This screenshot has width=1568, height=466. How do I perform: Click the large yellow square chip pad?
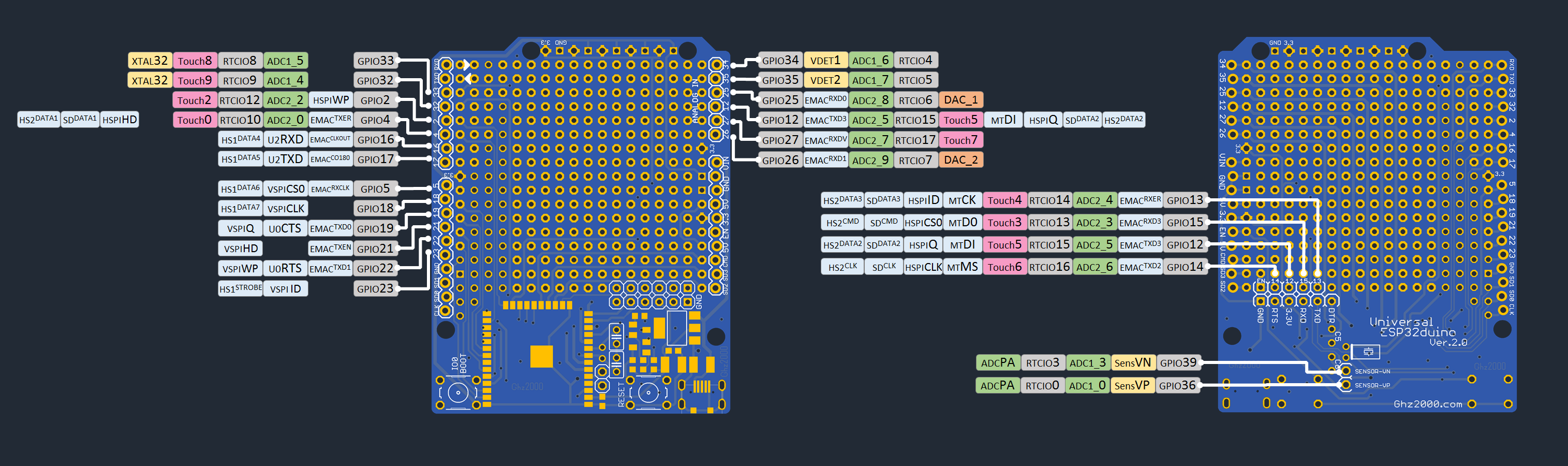coord(541,356)
